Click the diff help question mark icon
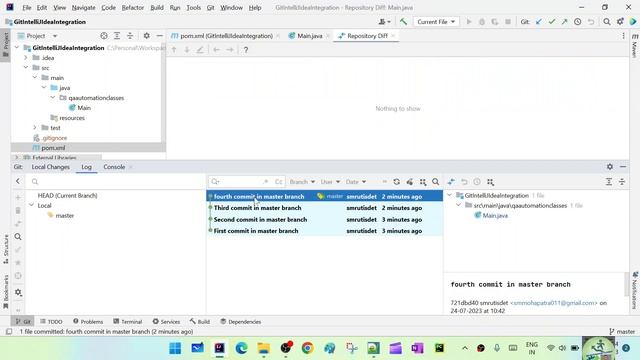The width and height of the screenshot is (640, 360). [246, 50]
